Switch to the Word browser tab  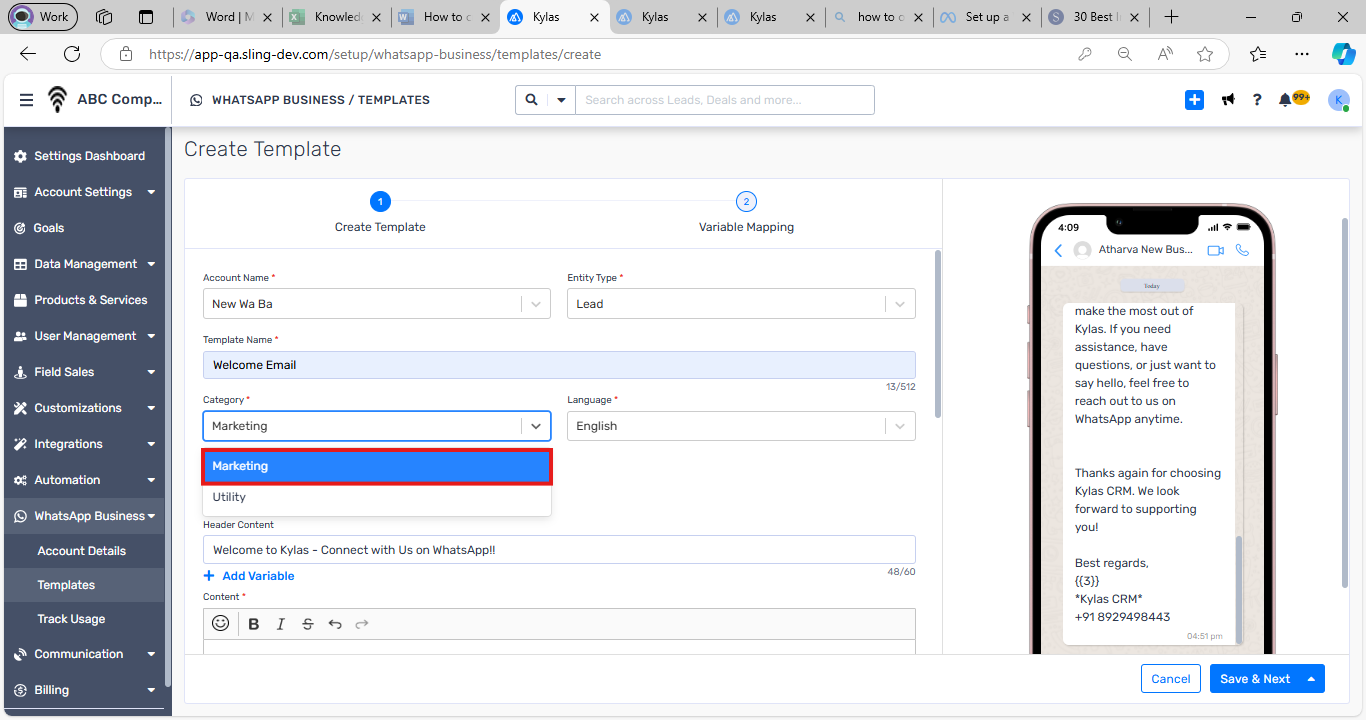[226, 17]
